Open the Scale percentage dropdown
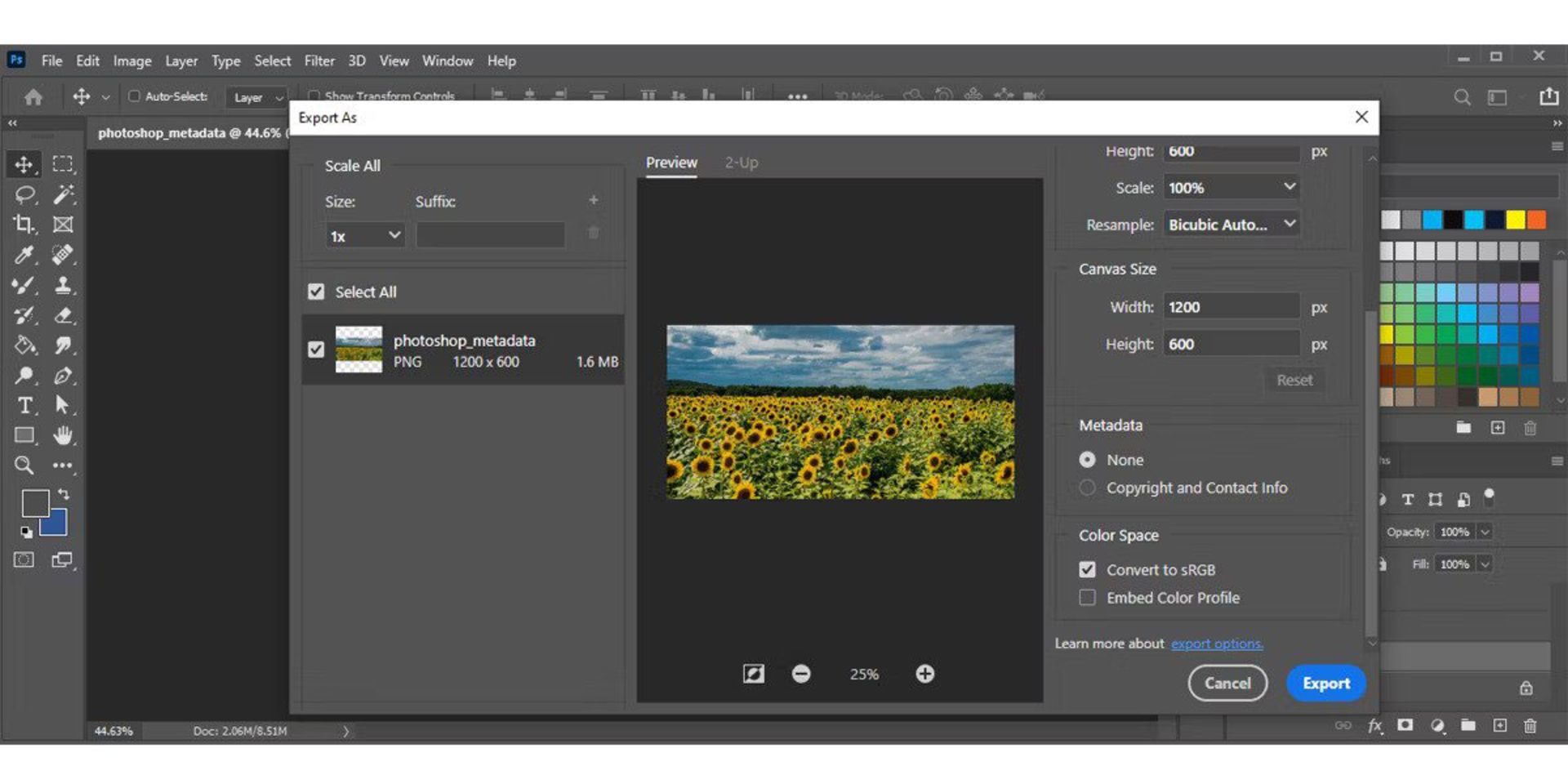This screenshot has width=1568, height=784. point(1231,188)
